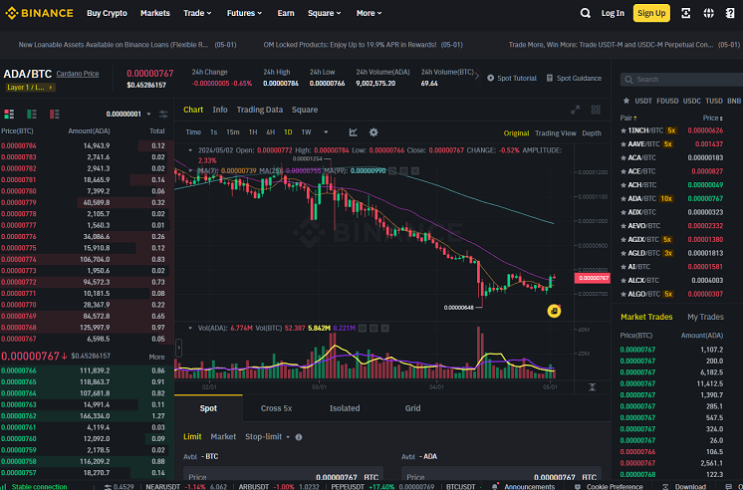The width and height of the screenshot is (743, 490).
Task: Select the 1s chart interval
Action: click(x=214, y=132)
